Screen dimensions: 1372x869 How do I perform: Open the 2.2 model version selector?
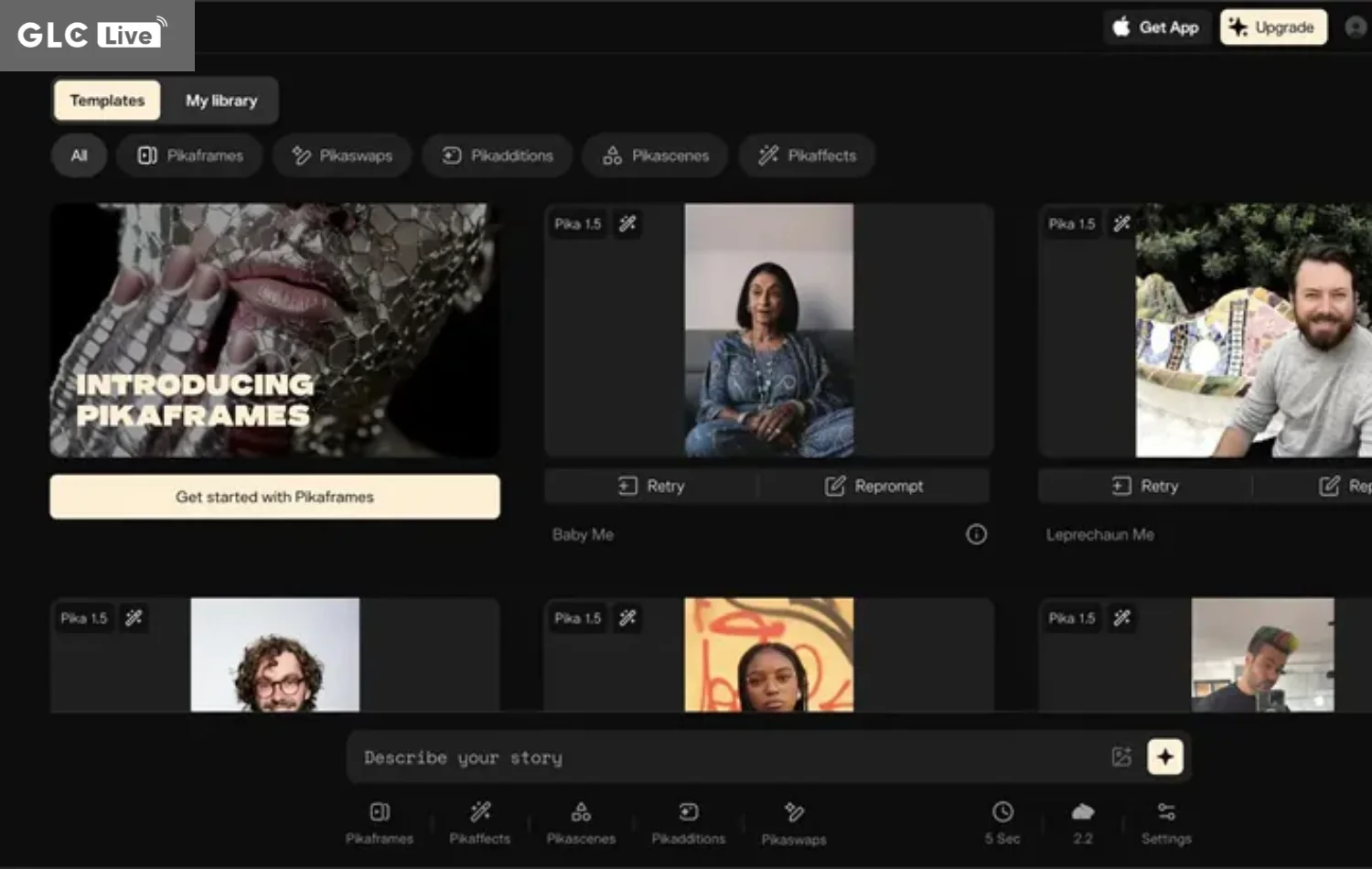click(x=1083, y=823)
